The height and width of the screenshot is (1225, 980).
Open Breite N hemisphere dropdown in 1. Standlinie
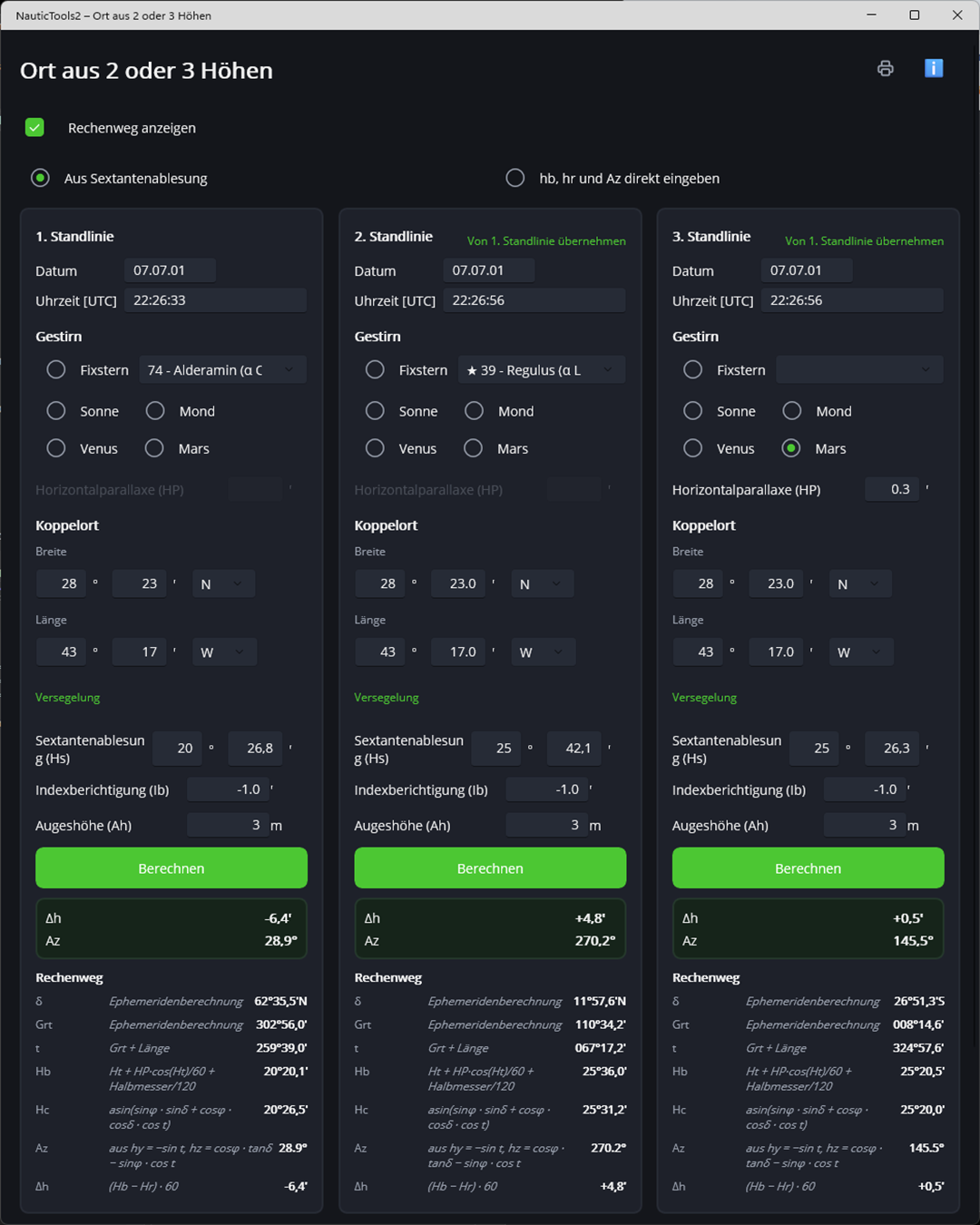coord(223,583)
